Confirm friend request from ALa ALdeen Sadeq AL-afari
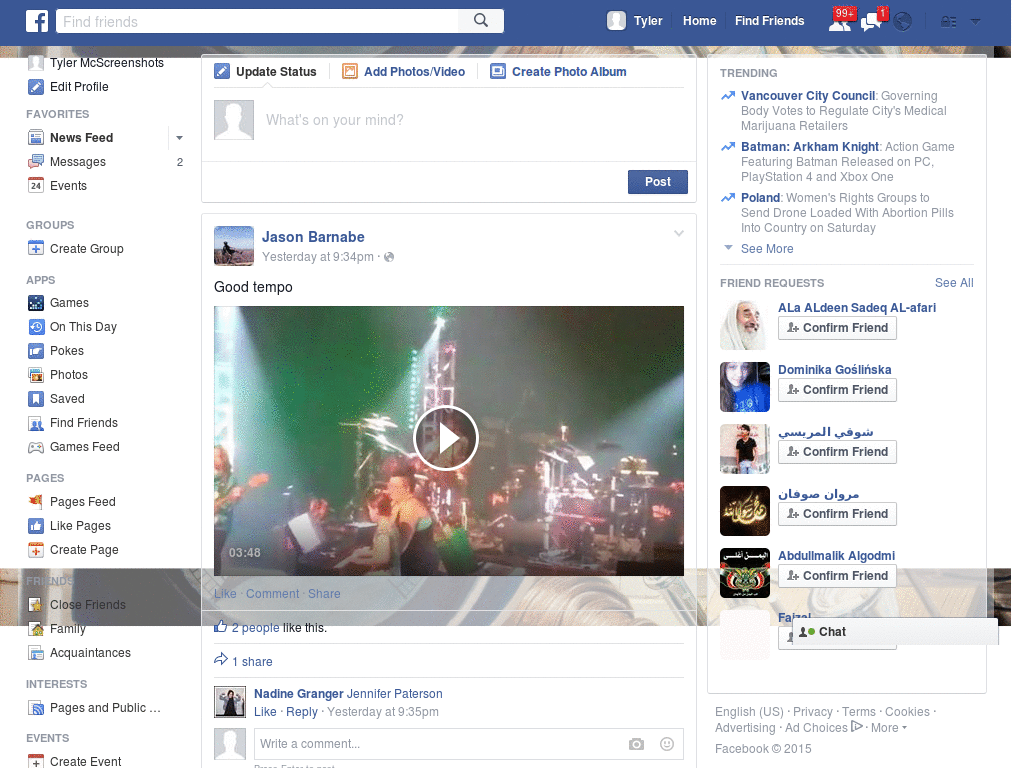Screen dimensions: 1024x768 click(x=837, y=328)
